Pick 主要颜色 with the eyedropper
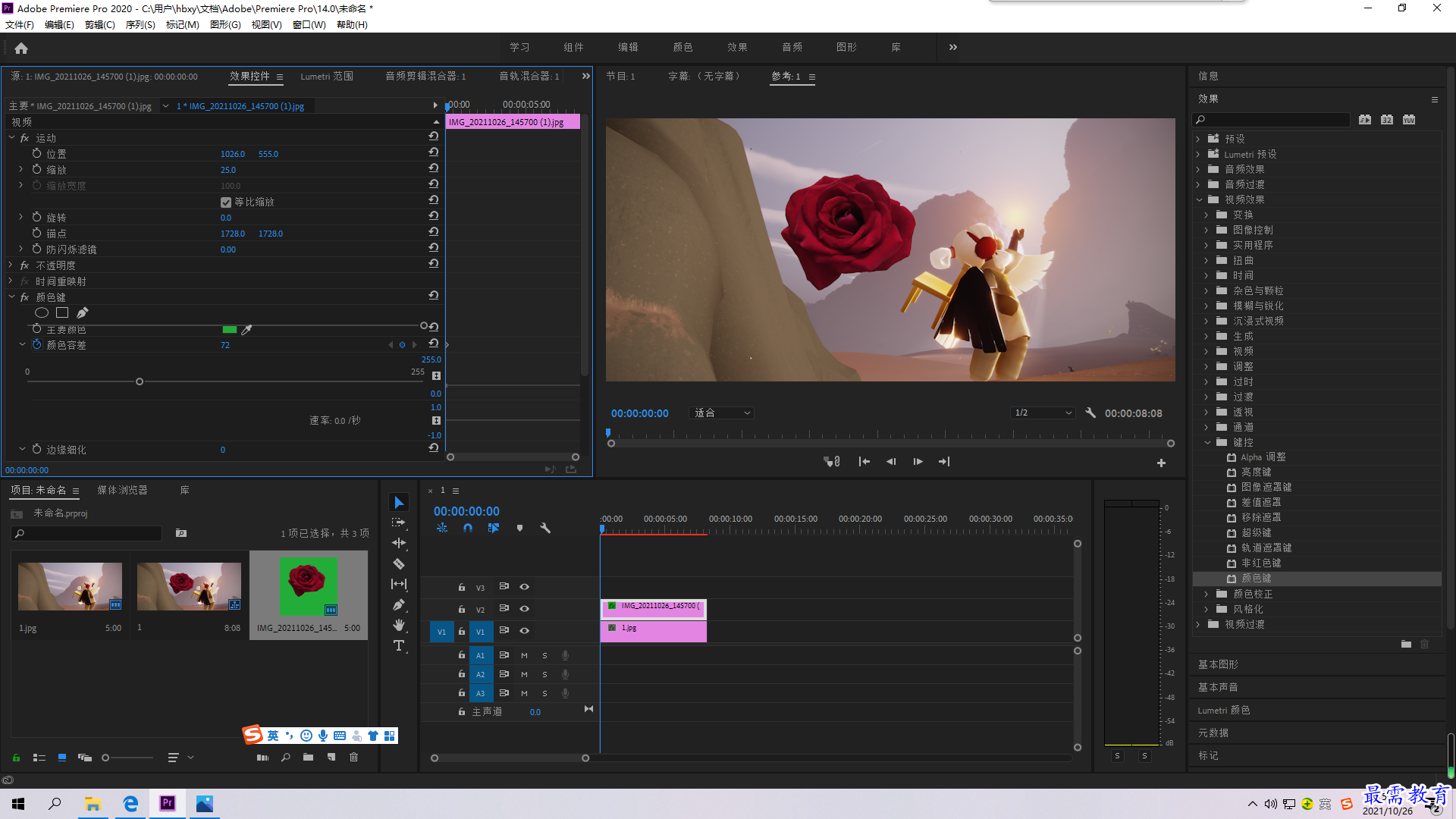This screenshot has width=1456, height=819. click(246, 329)
